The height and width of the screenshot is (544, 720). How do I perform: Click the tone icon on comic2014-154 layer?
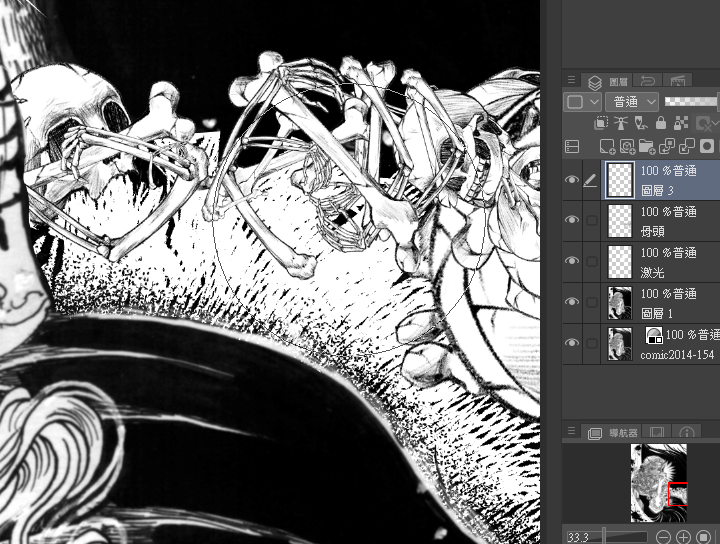point(653,335)
